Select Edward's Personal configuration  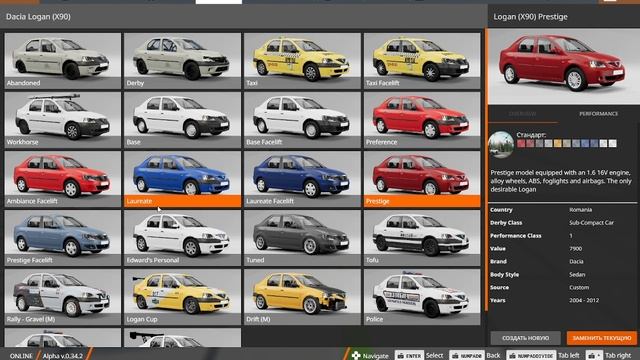tap(182, 238)
